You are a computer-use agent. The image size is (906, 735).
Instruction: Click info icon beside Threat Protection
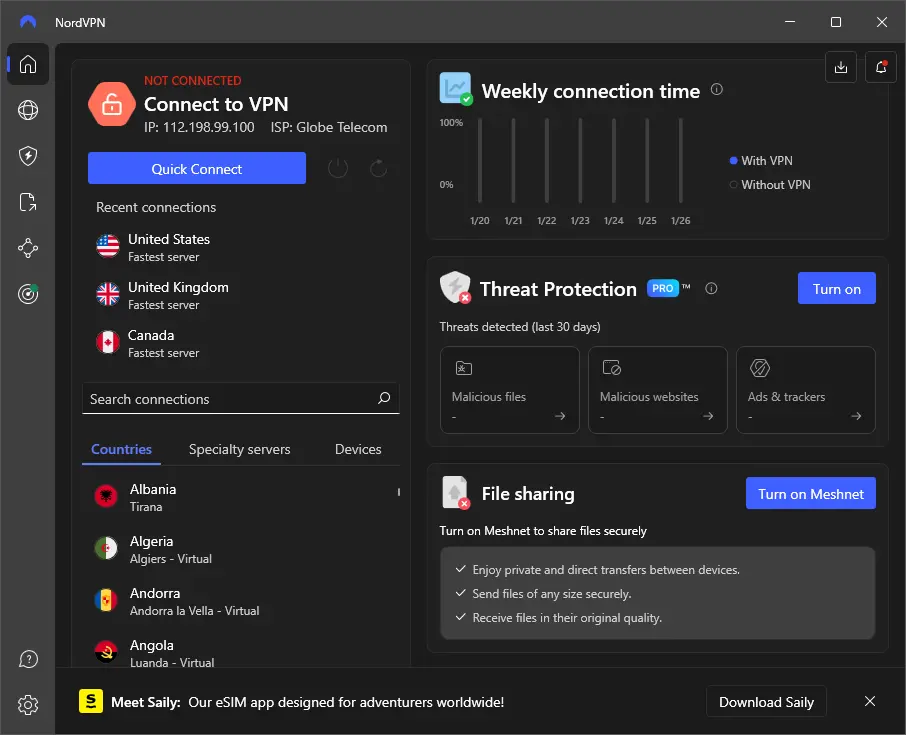tap(711, 288)
